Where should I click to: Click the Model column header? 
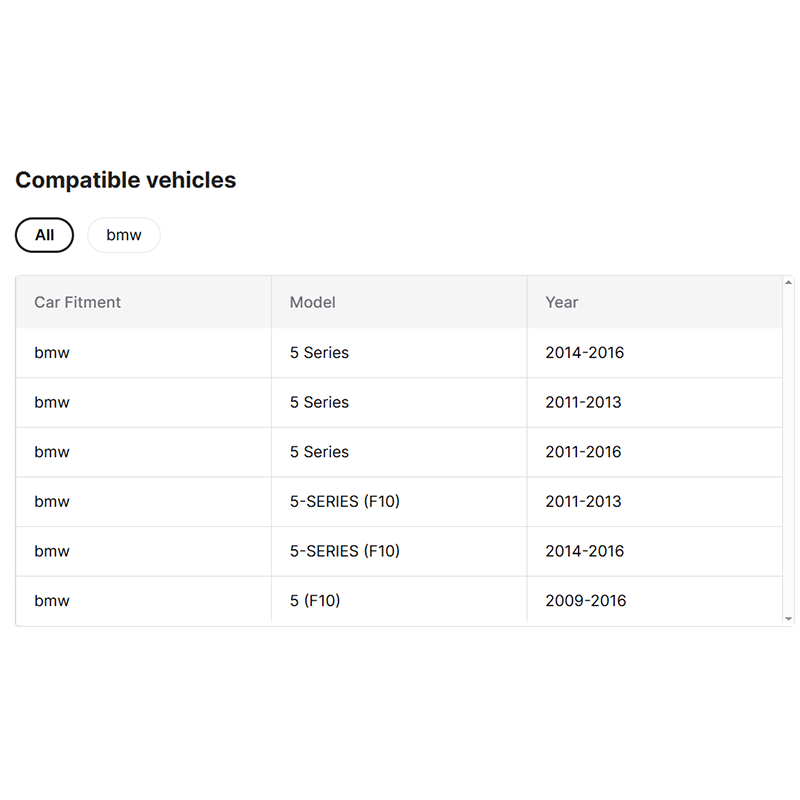[312, 302]
